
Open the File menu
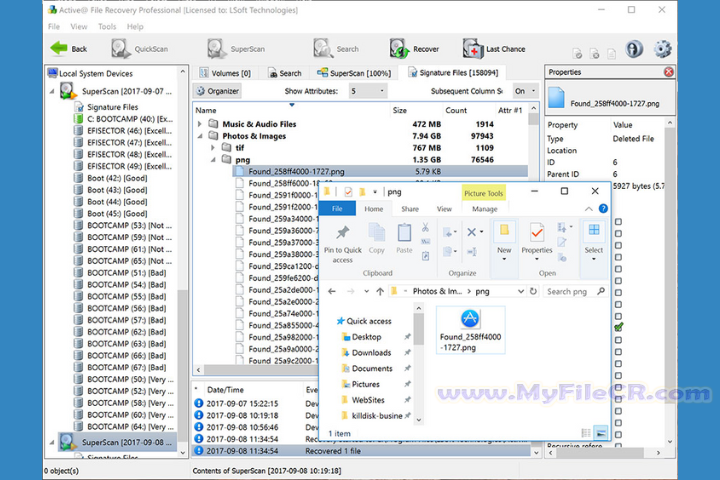(54, 27)
